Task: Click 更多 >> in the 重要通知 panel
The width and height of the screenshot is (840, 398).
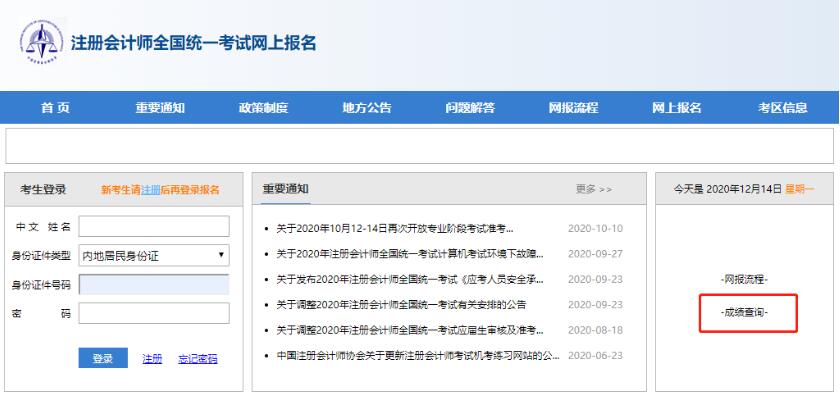Action: (x=594, y=189)
